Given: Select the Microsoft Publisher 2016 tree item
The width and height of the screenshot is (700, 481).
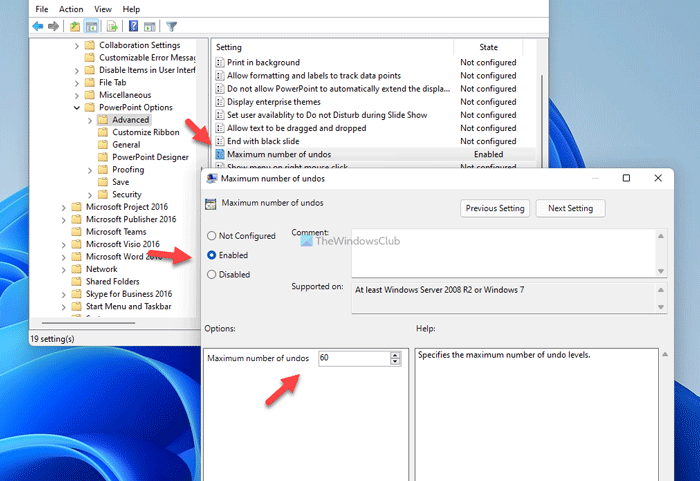Looking at the screenshot, I should 131,219.
